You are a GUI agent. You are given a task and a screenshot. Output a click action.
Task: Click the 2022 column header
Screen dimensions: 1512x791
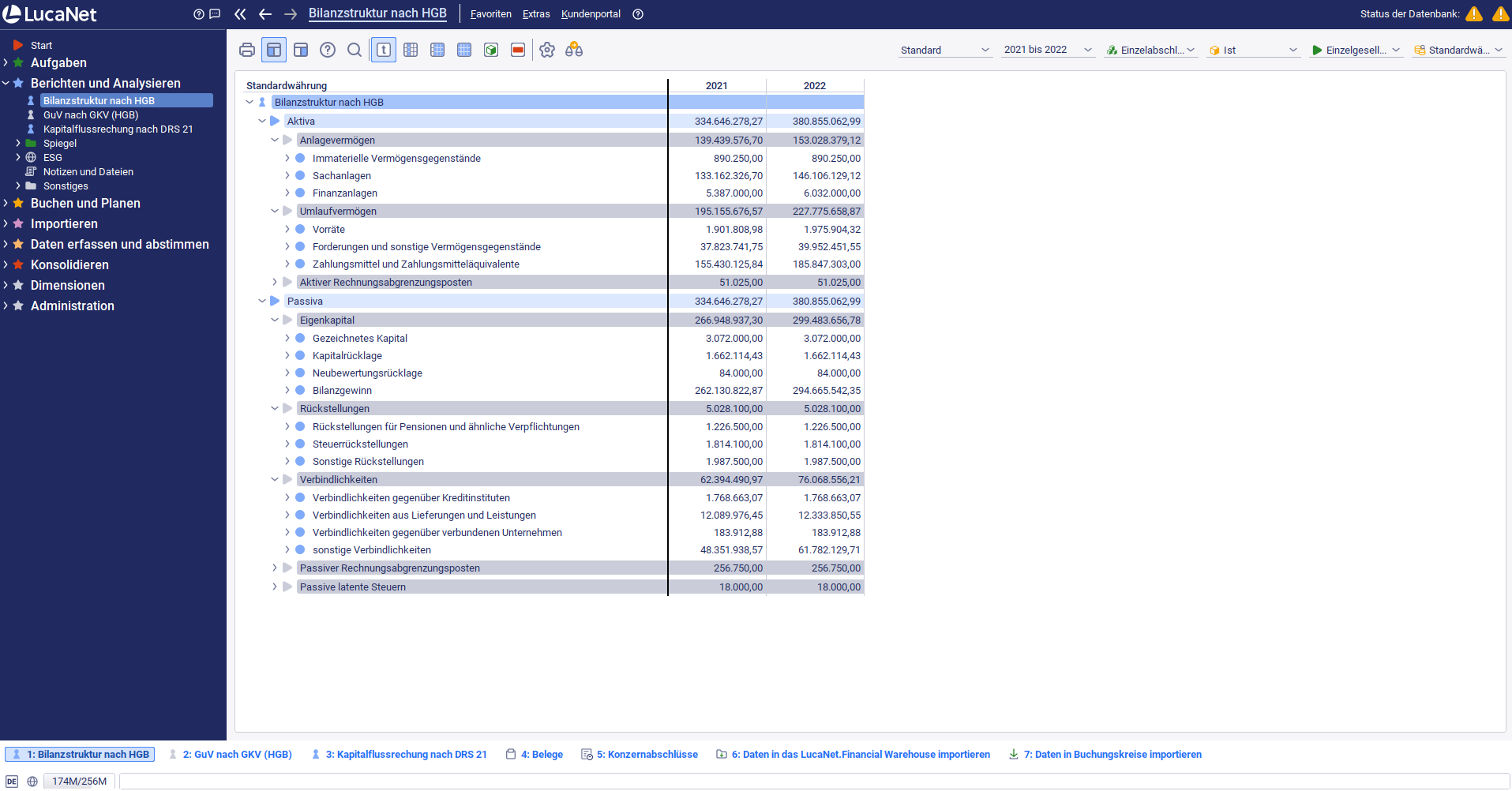point(815,85)
